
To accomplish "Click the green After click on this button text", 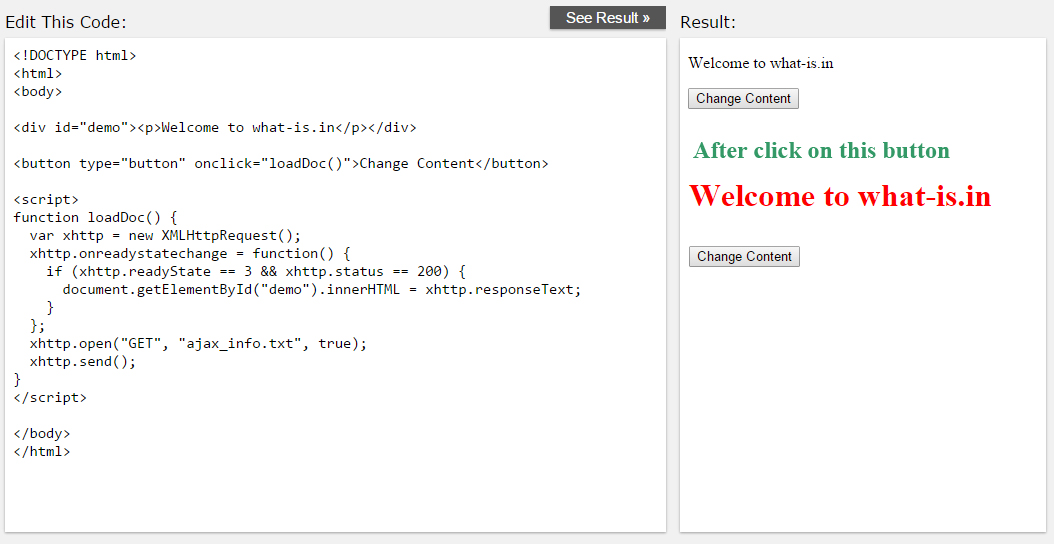I will point(821,150).
